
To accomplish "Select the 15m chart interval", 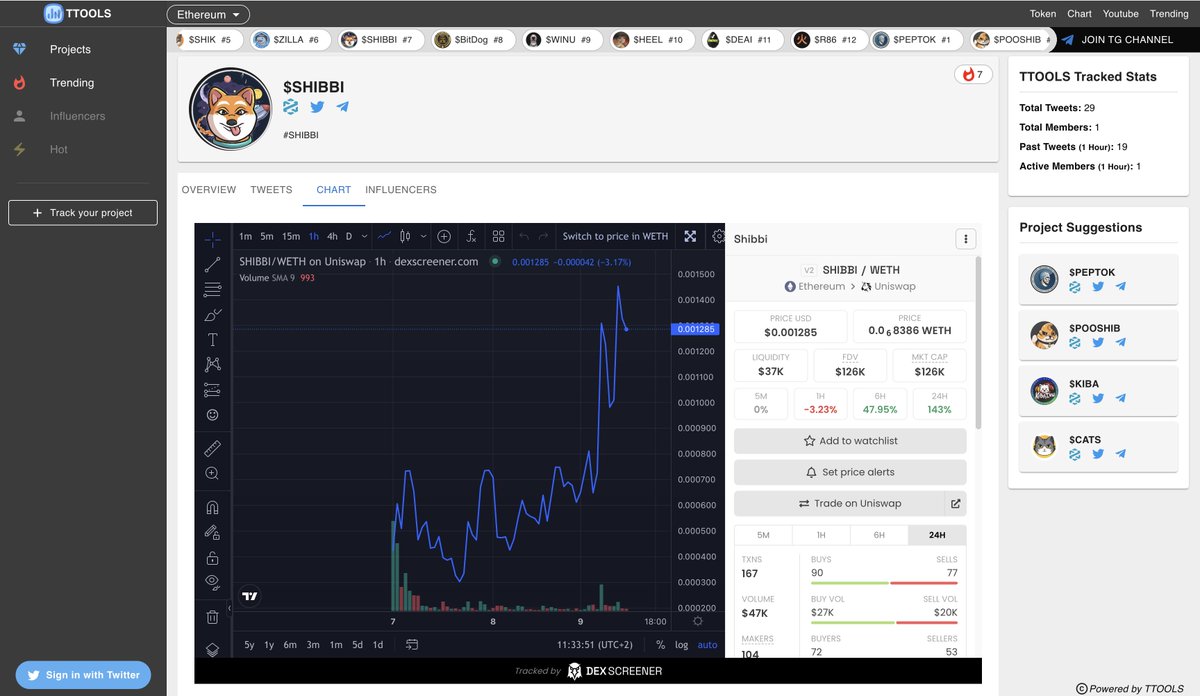I will tap(291, 237).
